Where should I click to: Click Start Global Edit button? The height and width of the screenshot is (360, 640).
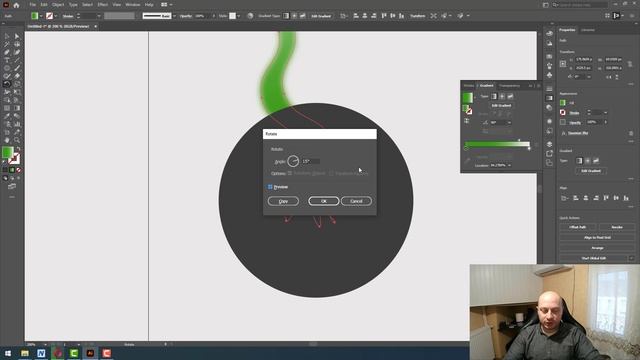tap(593, 258)
